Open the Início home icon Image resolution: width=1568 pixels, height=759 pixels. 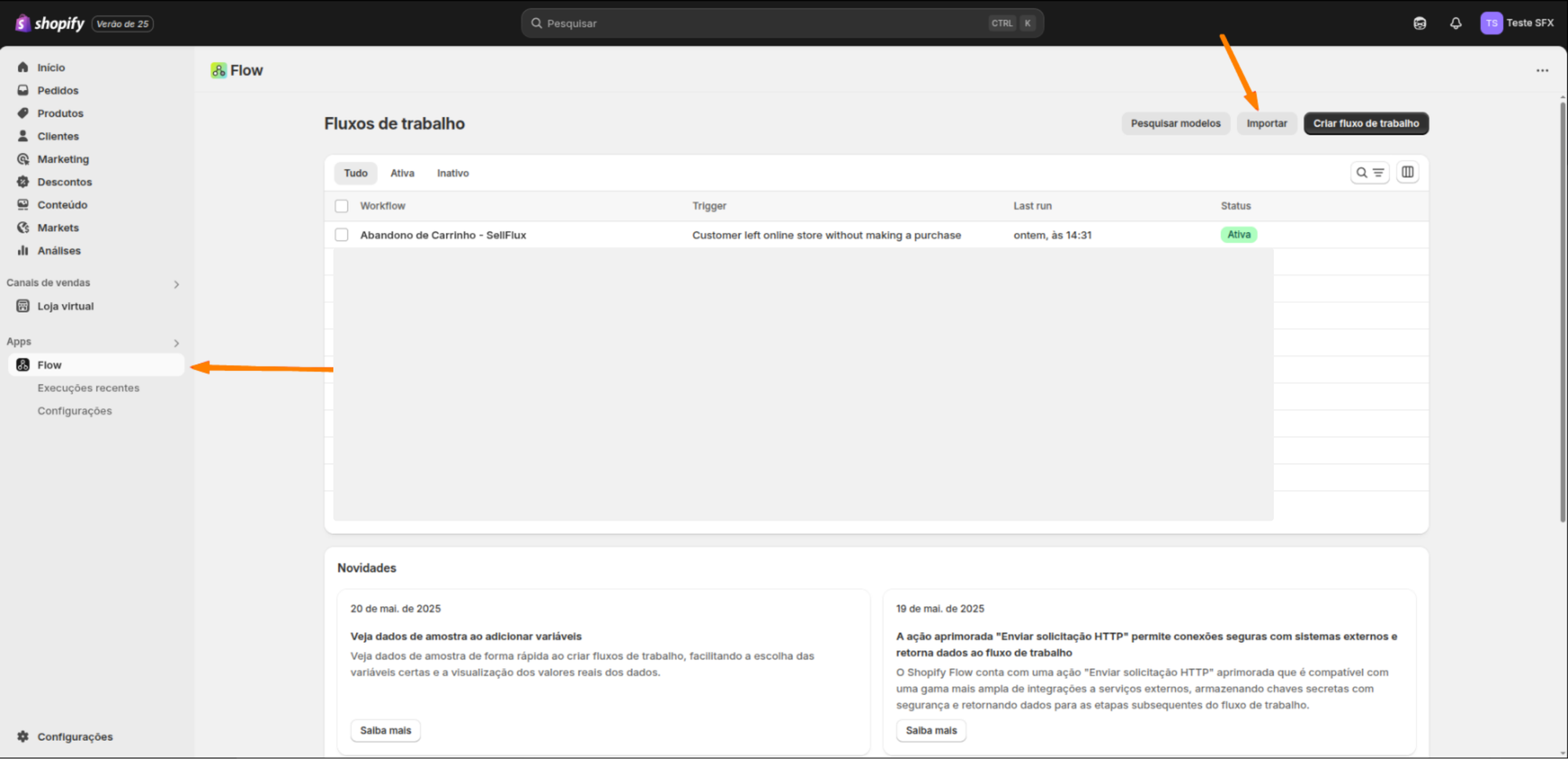(23, 67)
